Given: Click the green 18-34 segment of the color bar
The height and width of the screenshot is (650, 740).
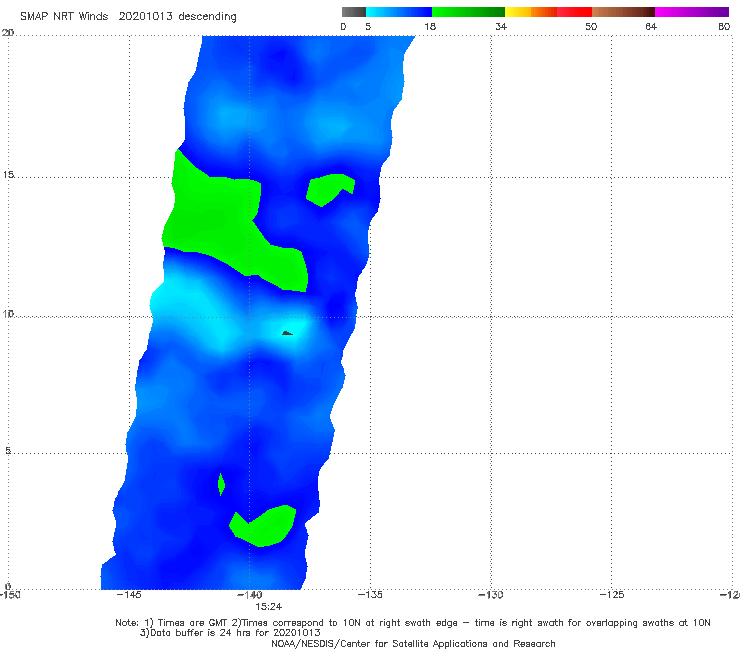Looking at the screenshot, I should tap(468, 12).
